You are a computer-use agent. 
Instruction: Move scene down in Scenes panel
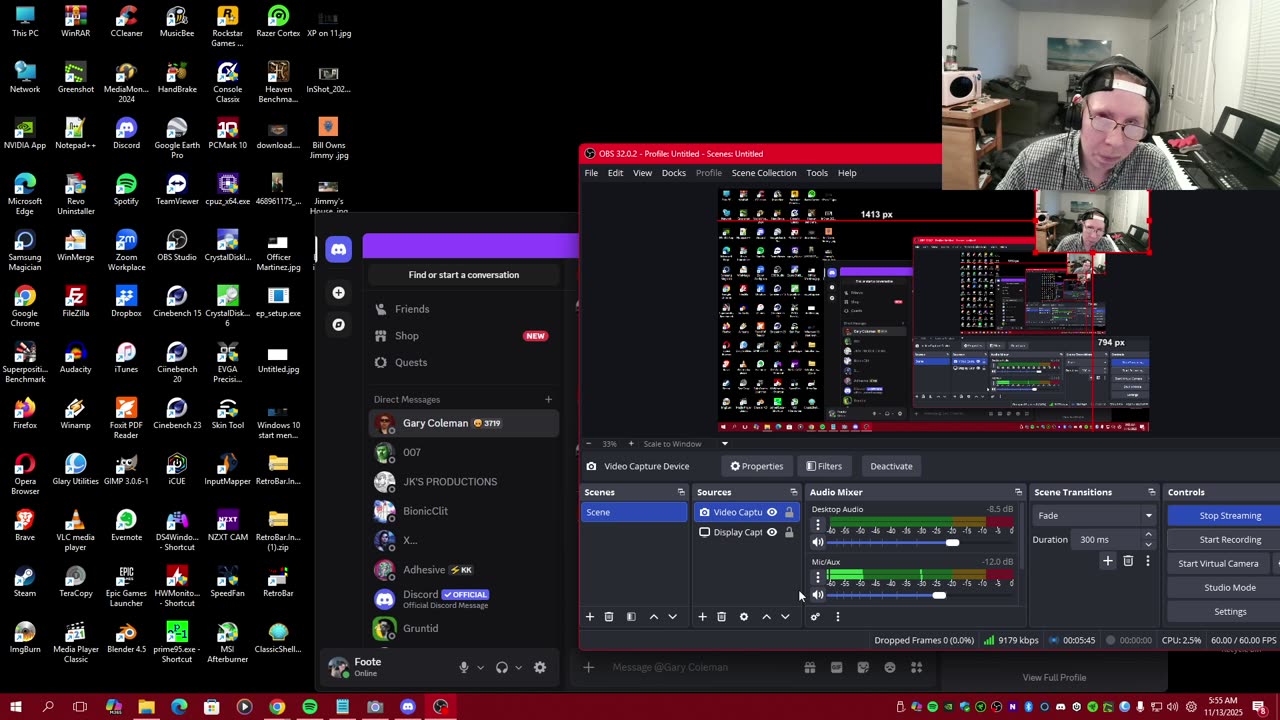point(672,617)
